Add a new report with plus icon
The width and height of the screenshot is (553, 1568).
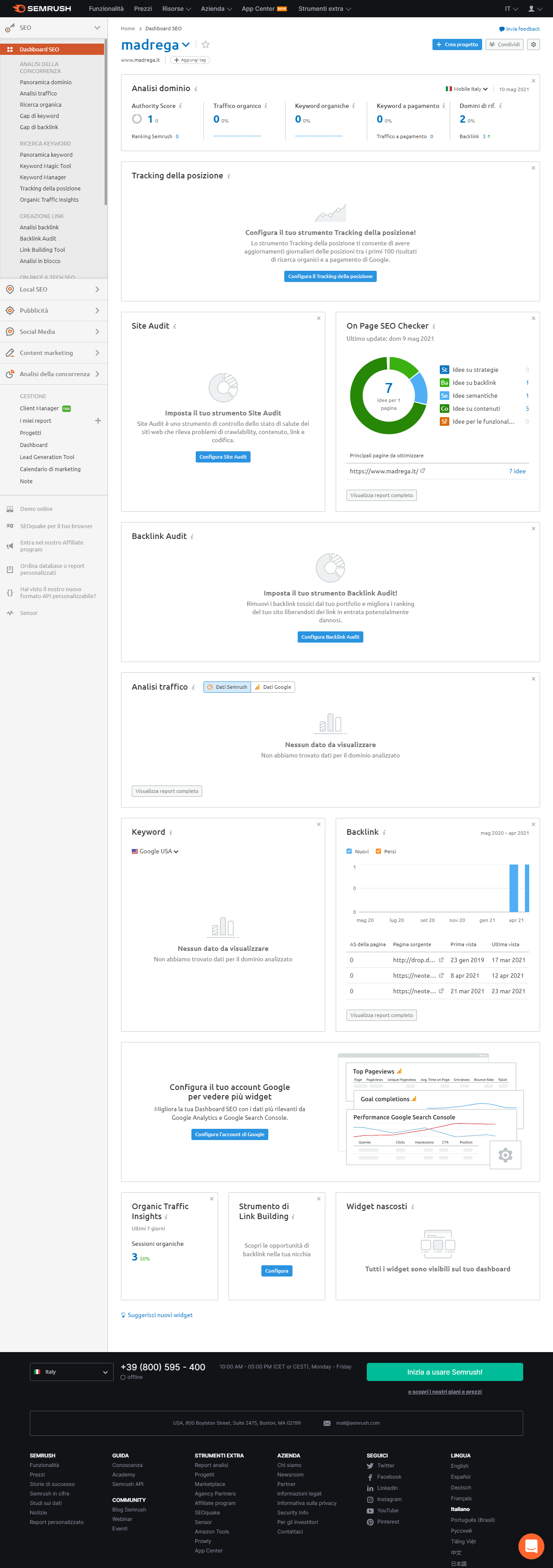click(98, 421)
